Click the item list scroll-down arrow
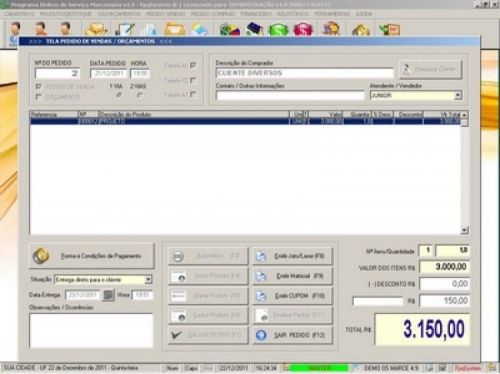This screenshot has height=374, width=500. point(464,230)
